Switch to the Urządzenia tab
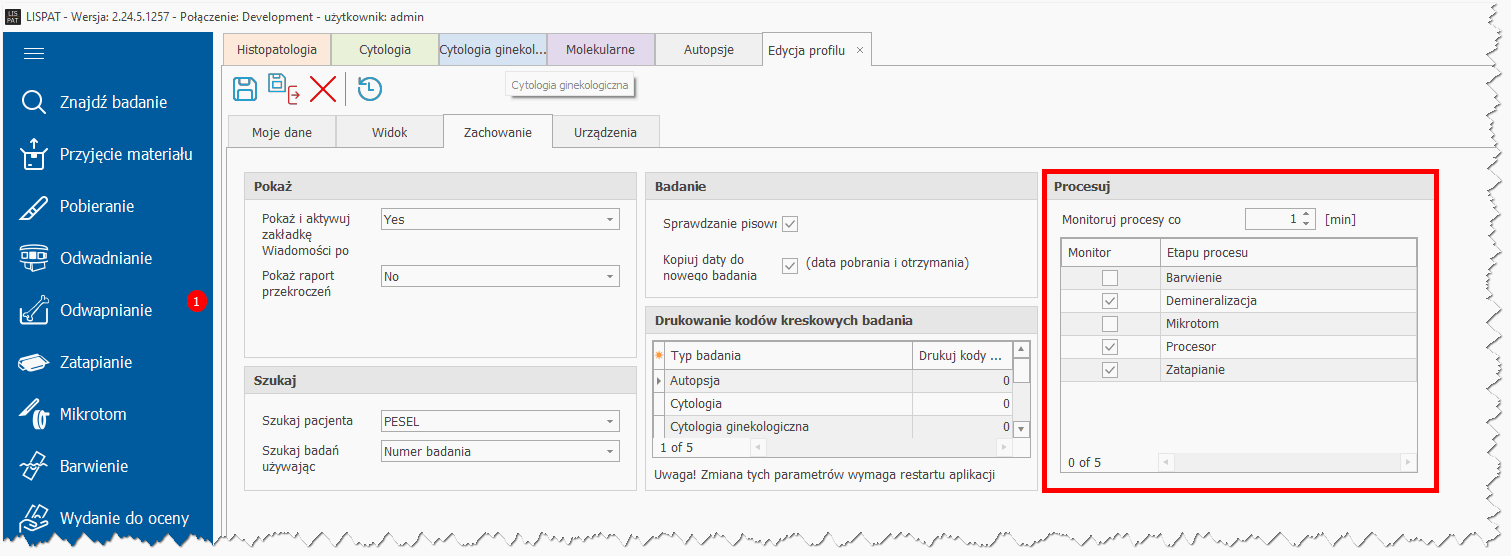This screenshot has width=1511, height=556. point(605,133)
